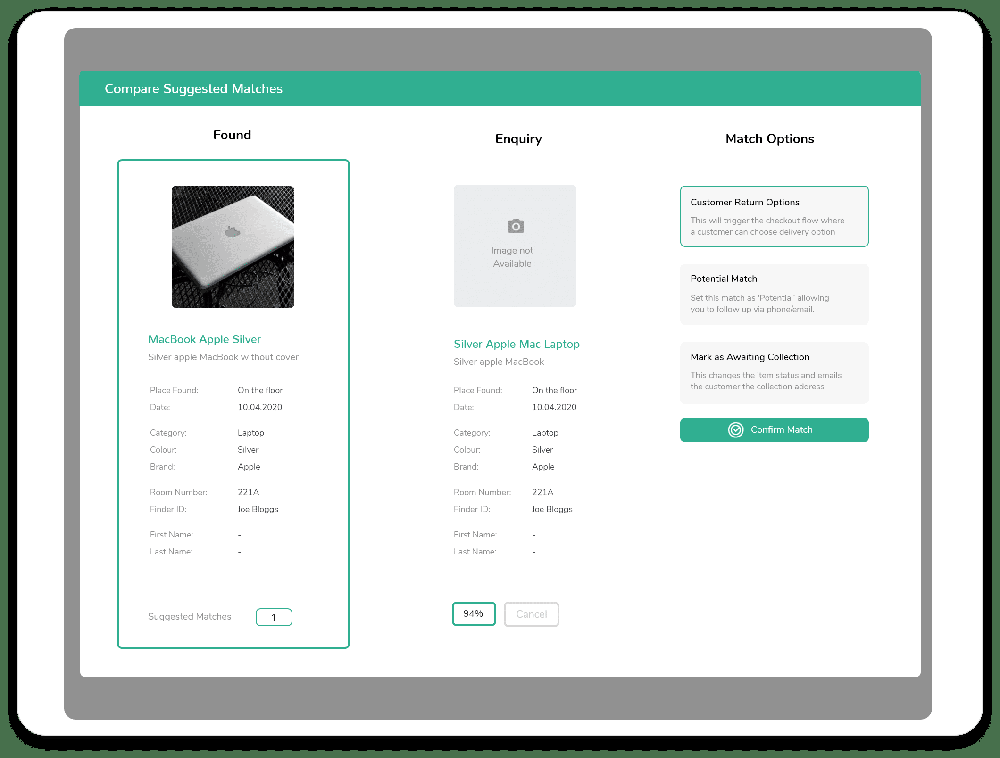Viewport: 1000px width, 758px height.
Task: Click the 94% match score badge
Action: click(x=473, y=614)
